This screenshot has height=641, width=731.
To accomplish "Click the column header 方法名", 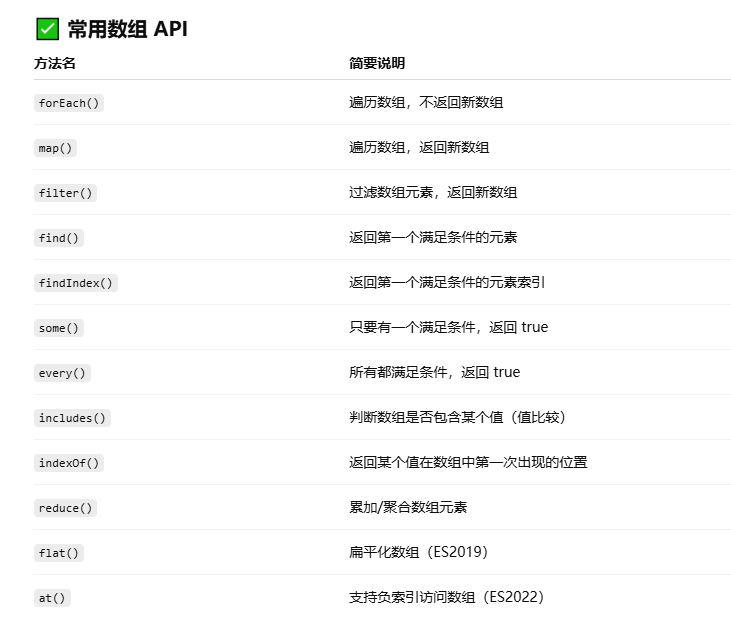I will 55,63.
